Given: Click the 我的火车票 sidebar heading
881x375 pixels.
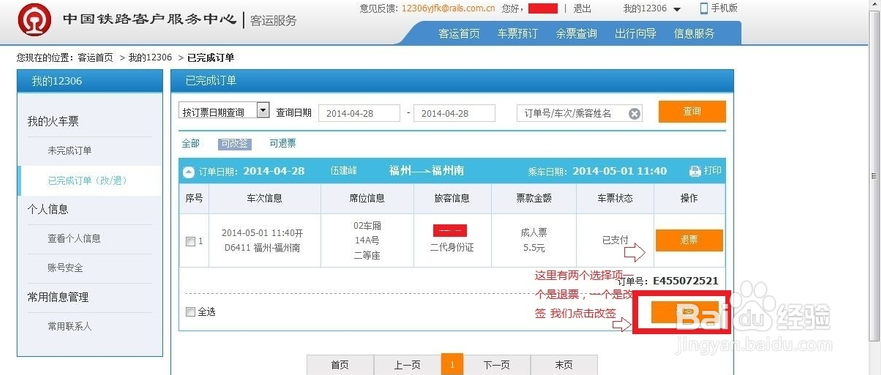Looking at the screenshot, I should tap(53, 121).
